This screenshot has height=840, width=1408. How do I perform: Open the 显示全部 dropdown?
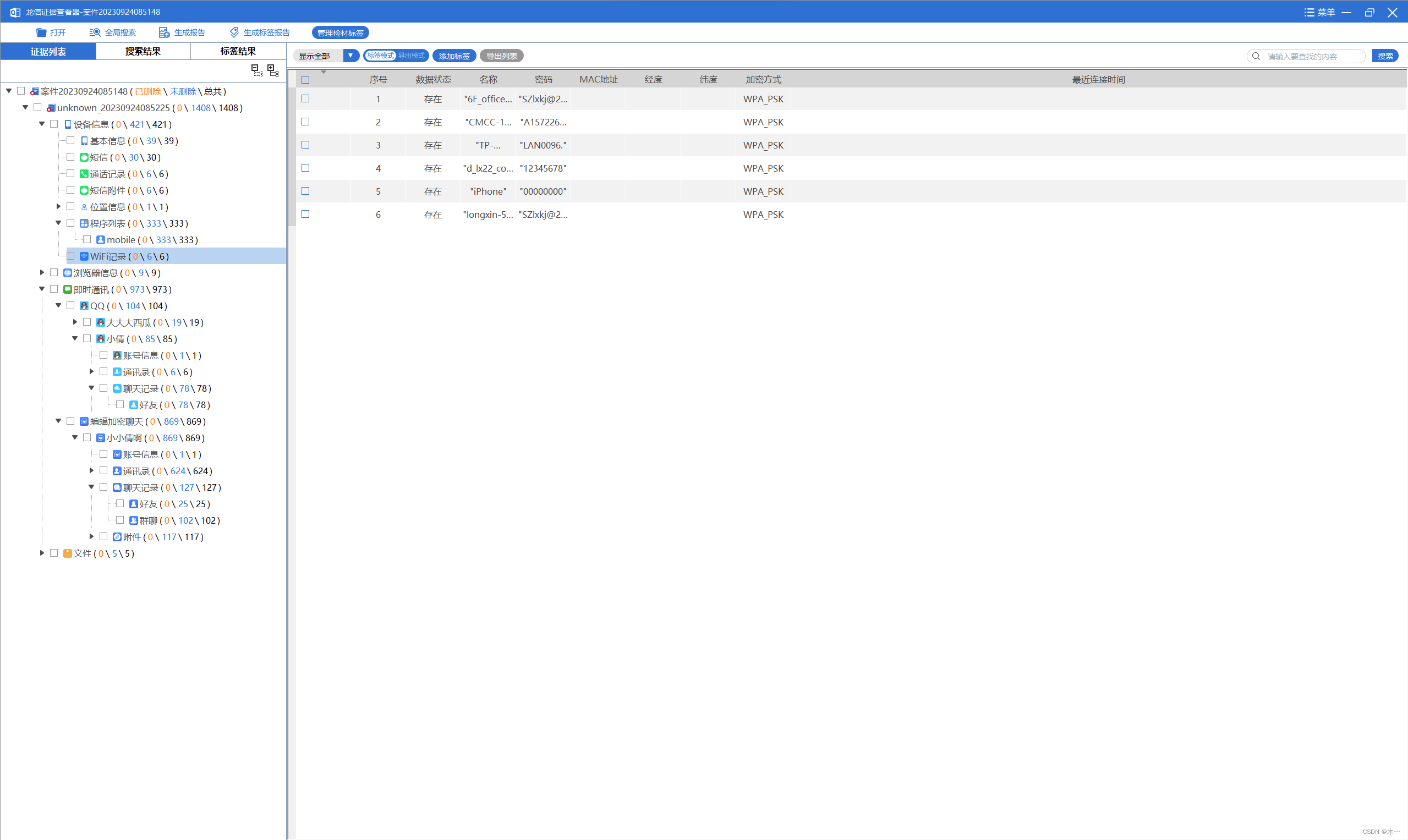coord(350,56)
